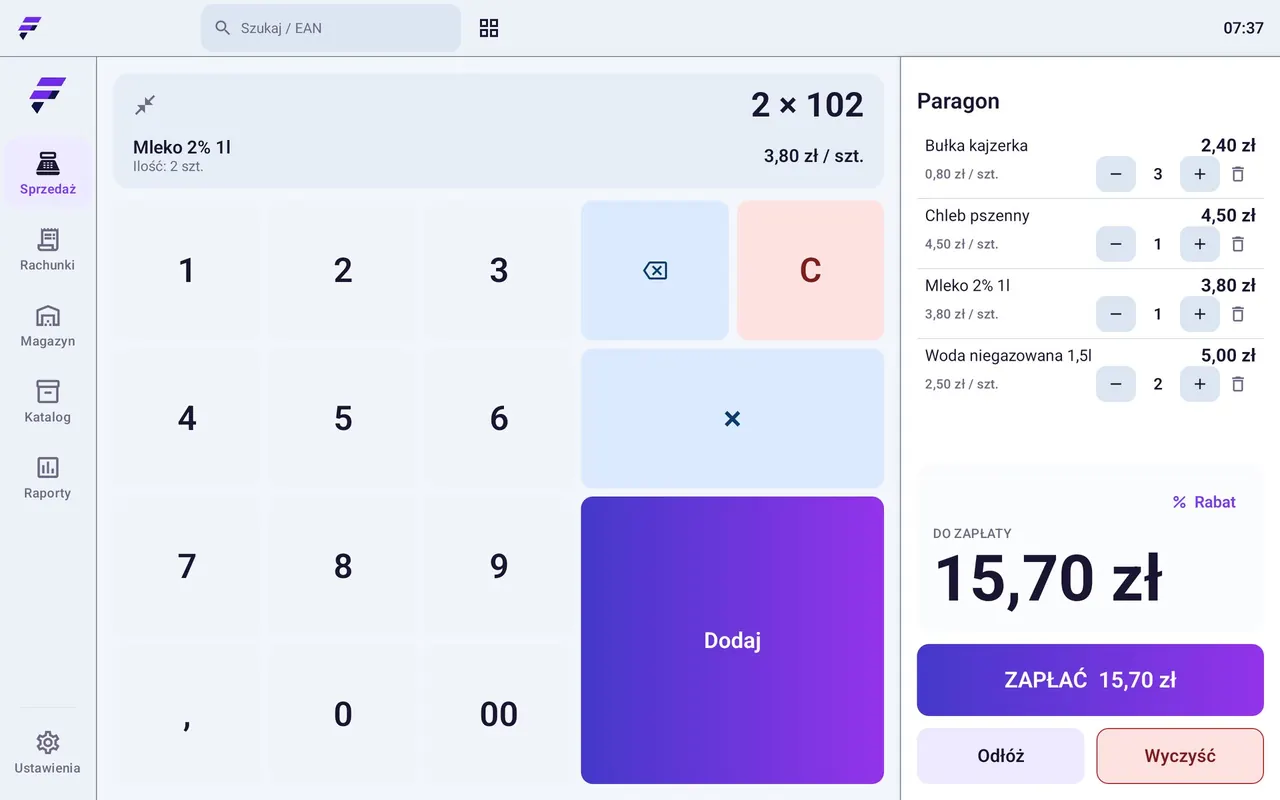Screen dimensions: 1280x800
Task: Tap keypad digit 3
Action: (499, 270)
